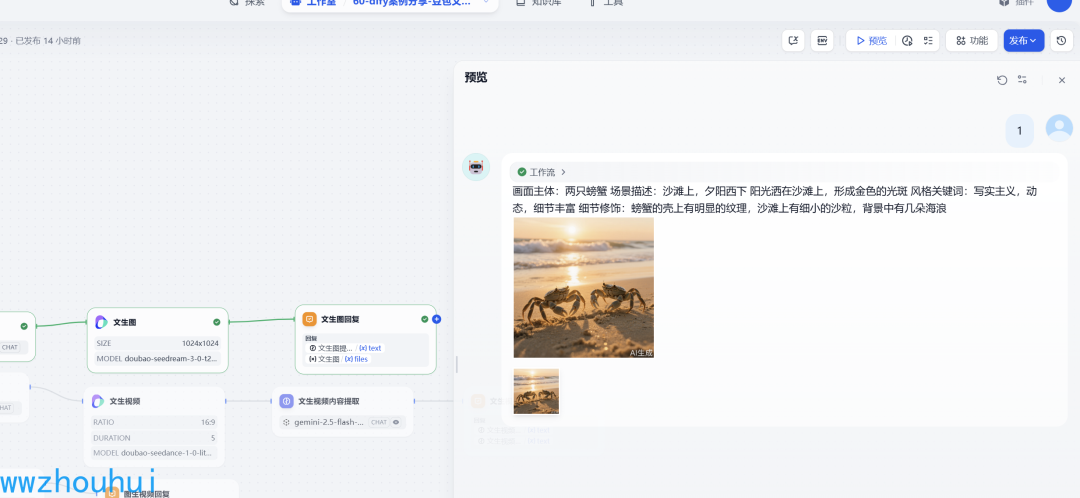Toggle the eye vision icon on gemini node
This screenshot has width=1080, height=498.
coord(396,422)
